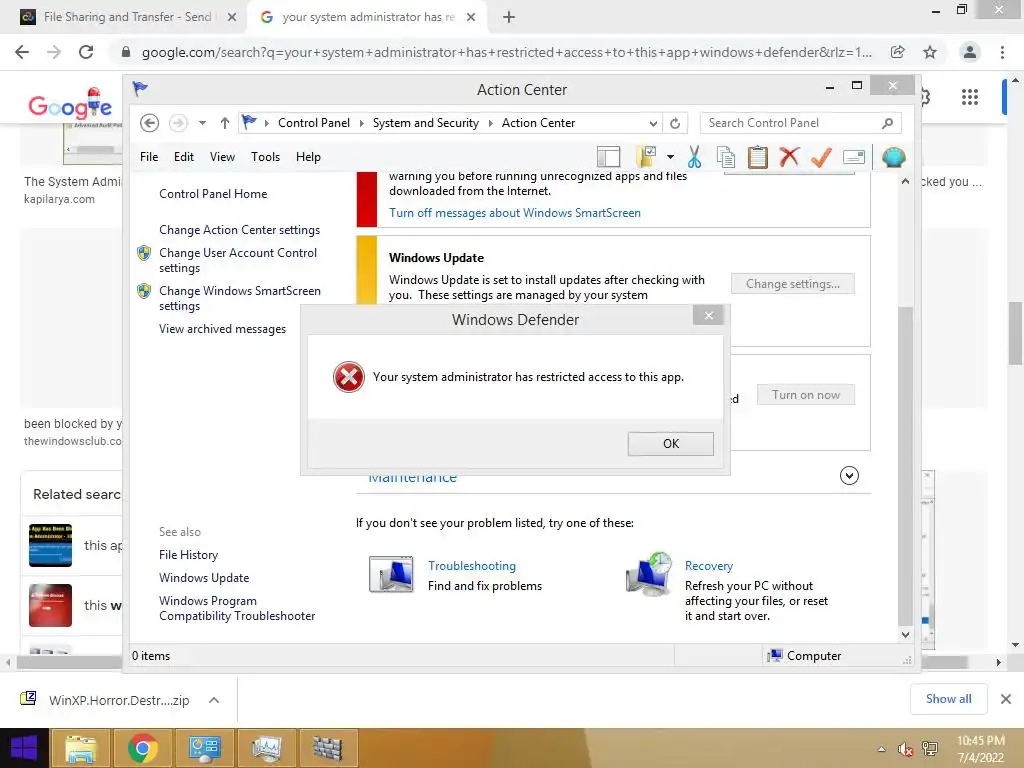Click Change Windows SmartScreen settings
Viewport: 1024px width, 768px height.
(x=240, y=298)
